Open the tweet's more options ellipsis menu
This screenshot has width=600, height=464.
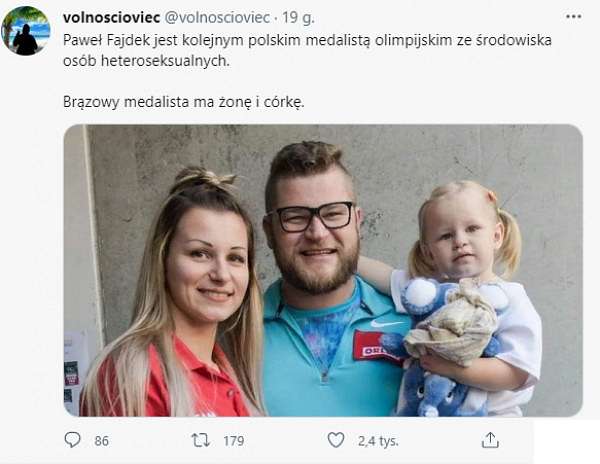pos(574,17)
